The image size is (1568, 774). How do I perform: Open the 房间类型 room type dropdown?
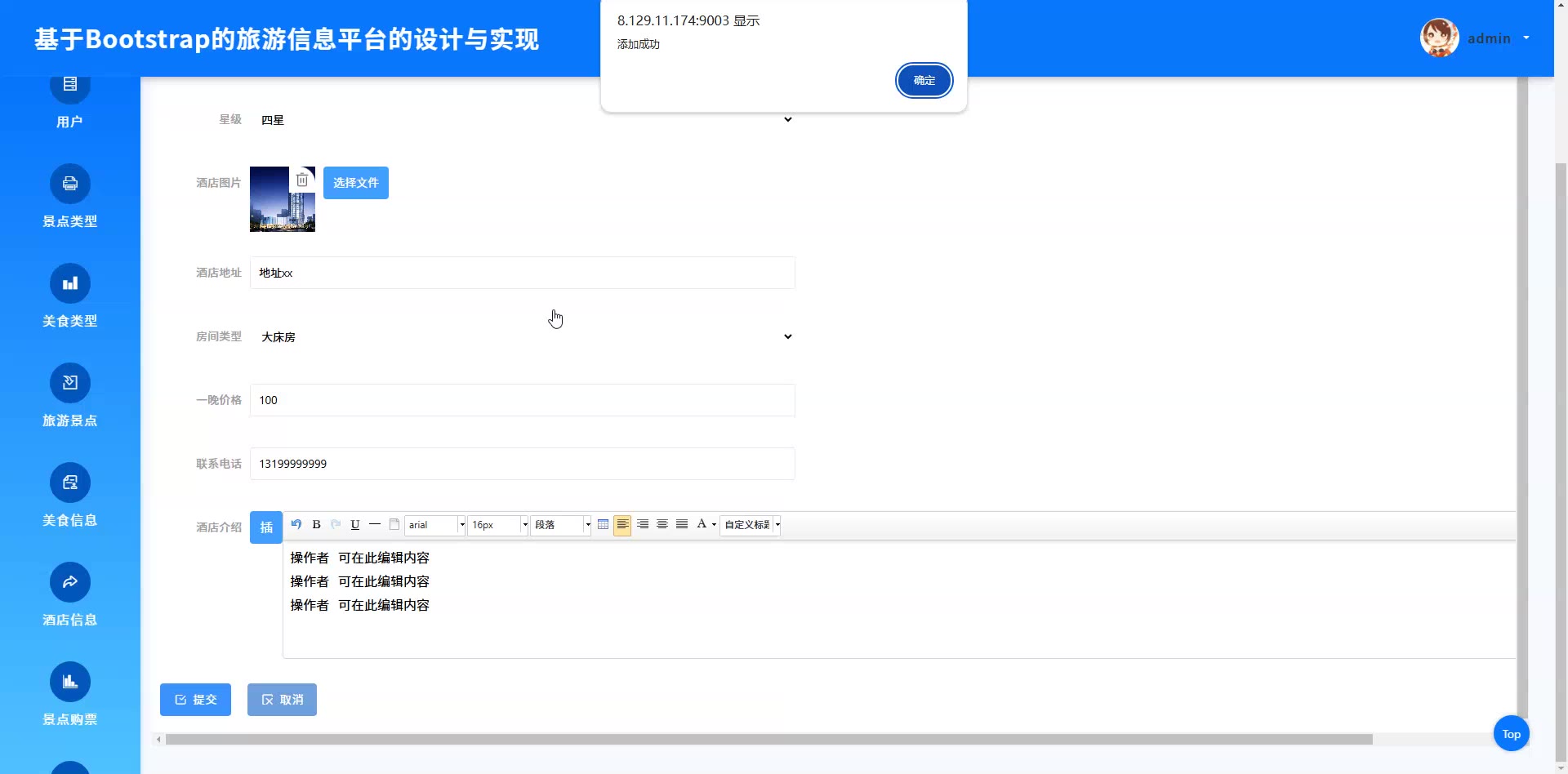click(523, 336)
